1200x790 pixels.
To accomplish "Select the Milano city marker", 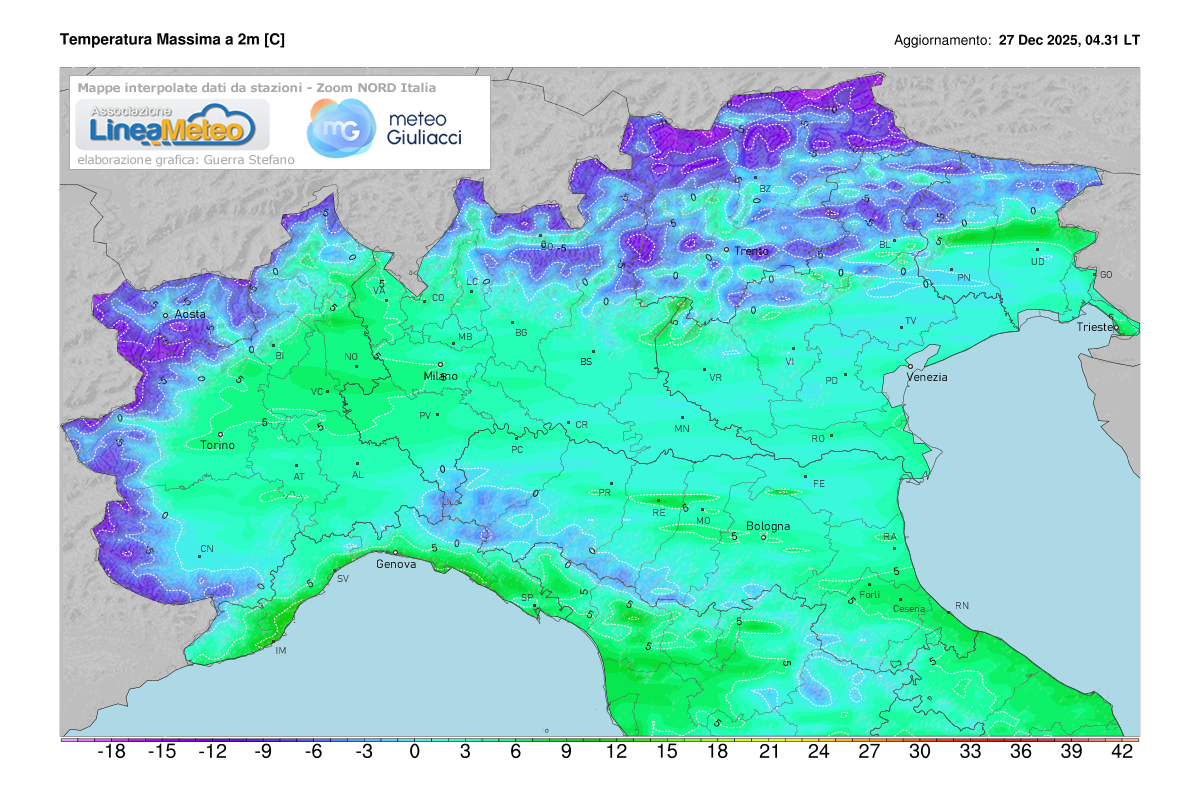I will point(440,365).
